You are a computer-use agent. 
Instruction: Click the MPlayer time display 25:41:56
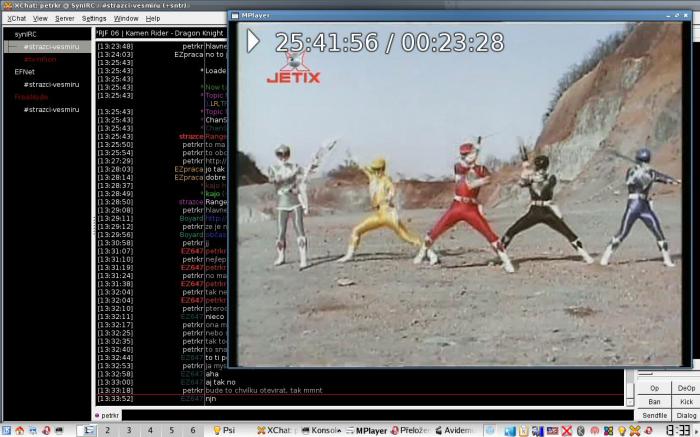click(327, 42)
